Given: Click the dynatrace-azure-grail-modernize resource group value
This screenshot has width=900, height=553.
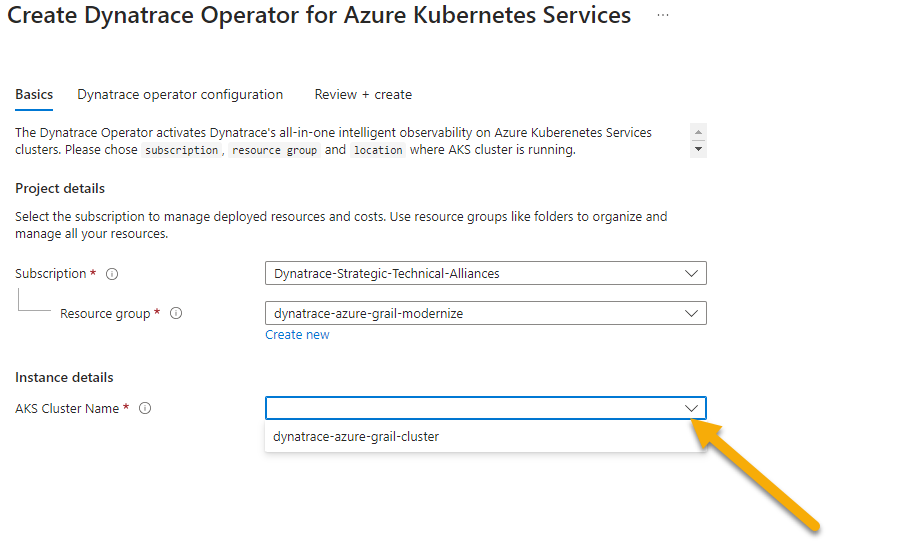Looking at the screenshot, I should click(x=369, y=314).
